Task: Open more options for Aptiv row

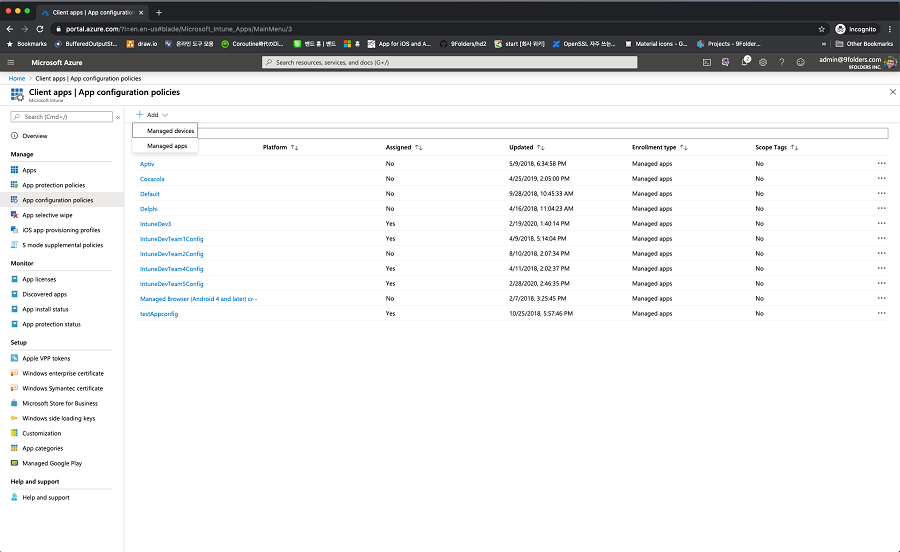Action: (881, 164)
